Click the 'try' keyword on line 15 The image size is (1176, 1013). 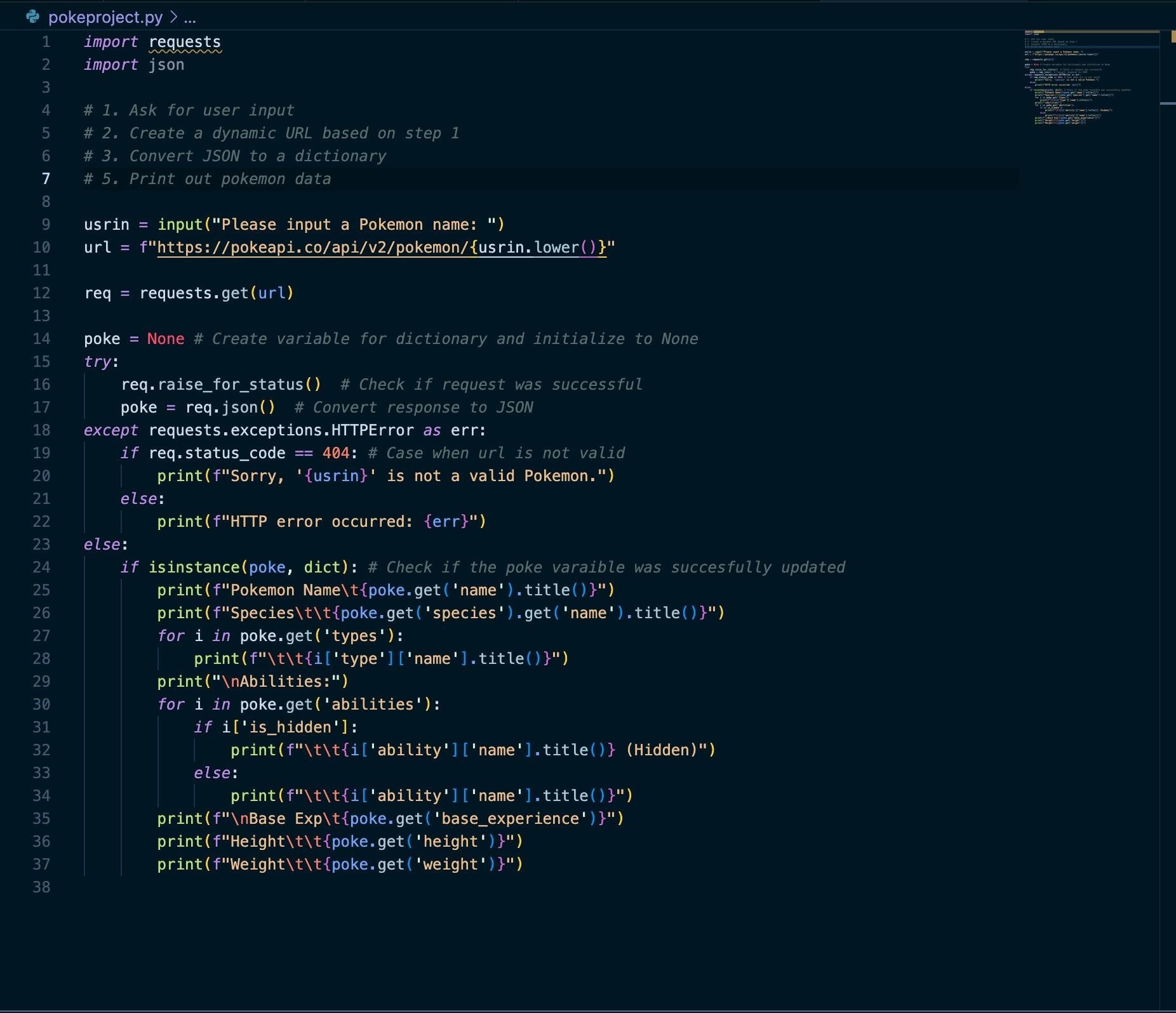coord(97,362)
